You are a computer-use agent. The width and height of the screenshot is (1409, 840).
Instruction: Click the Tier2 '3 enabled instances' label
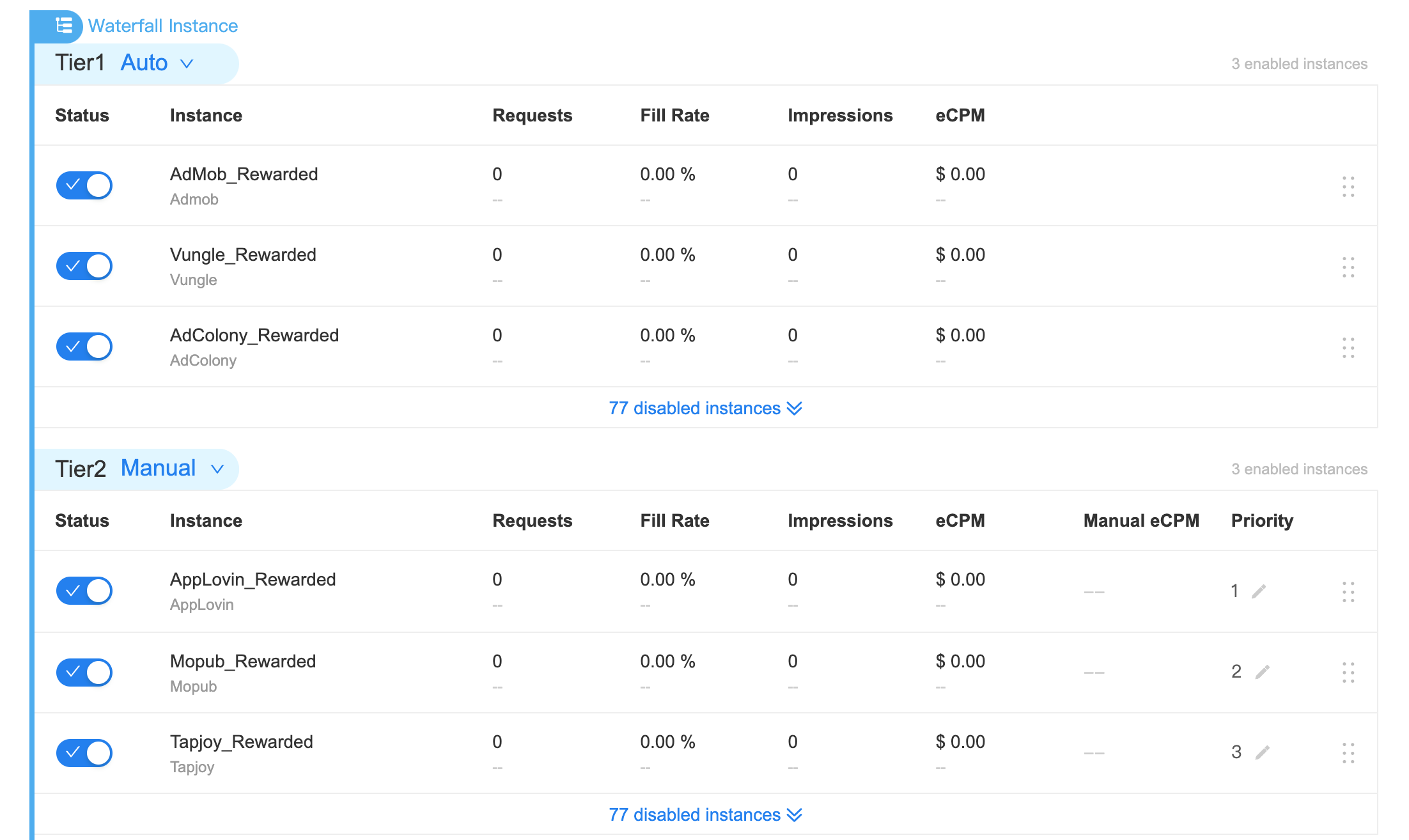point(1299,469)
